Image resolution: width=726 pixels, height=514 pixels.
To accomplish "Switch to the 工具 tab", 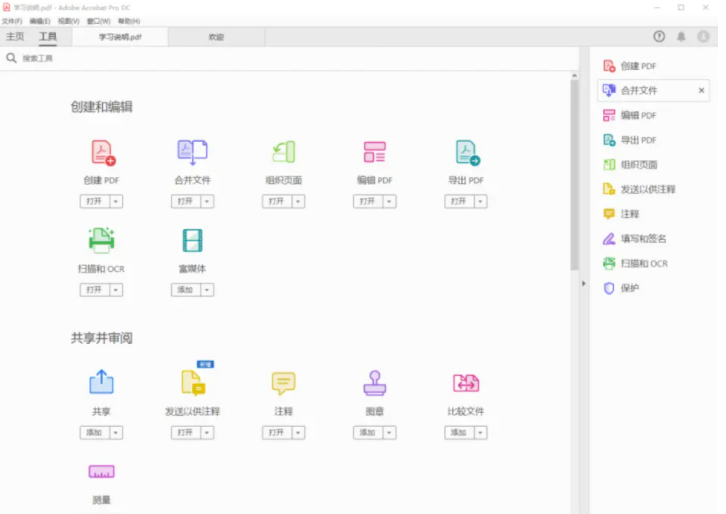I will (x=48, y=37).
